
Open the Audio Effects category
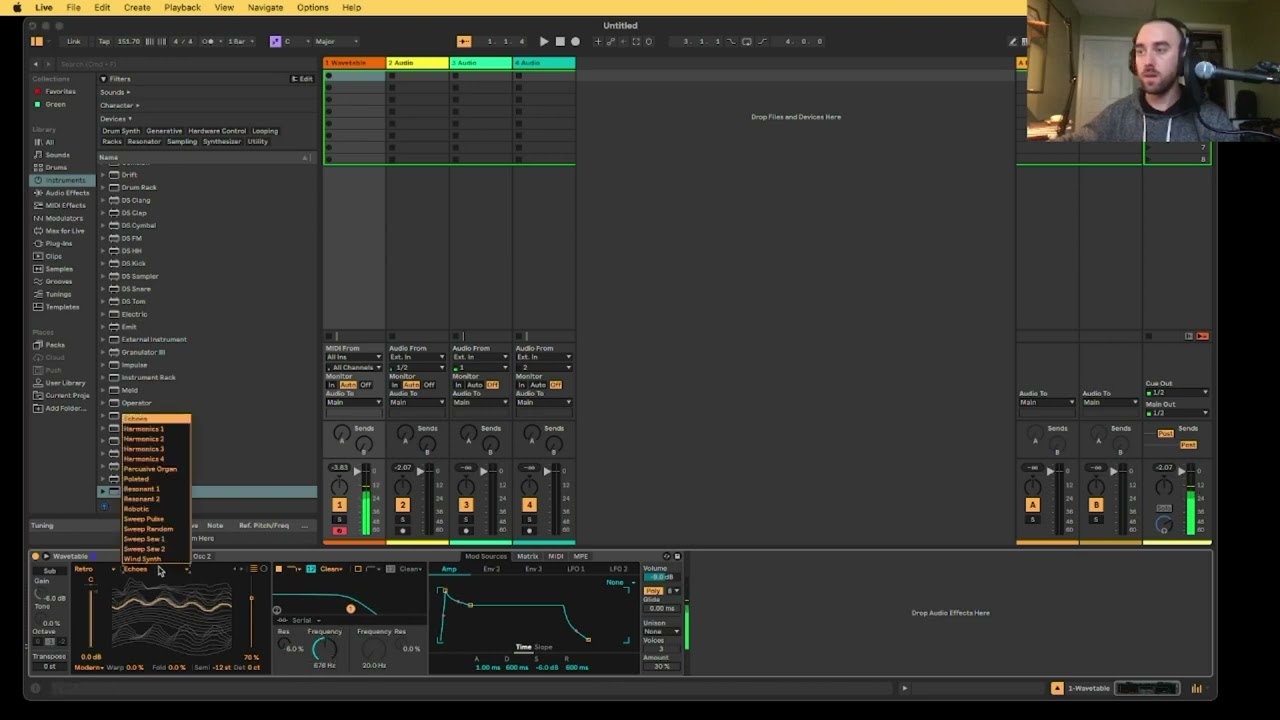click(x=67, y=192)
